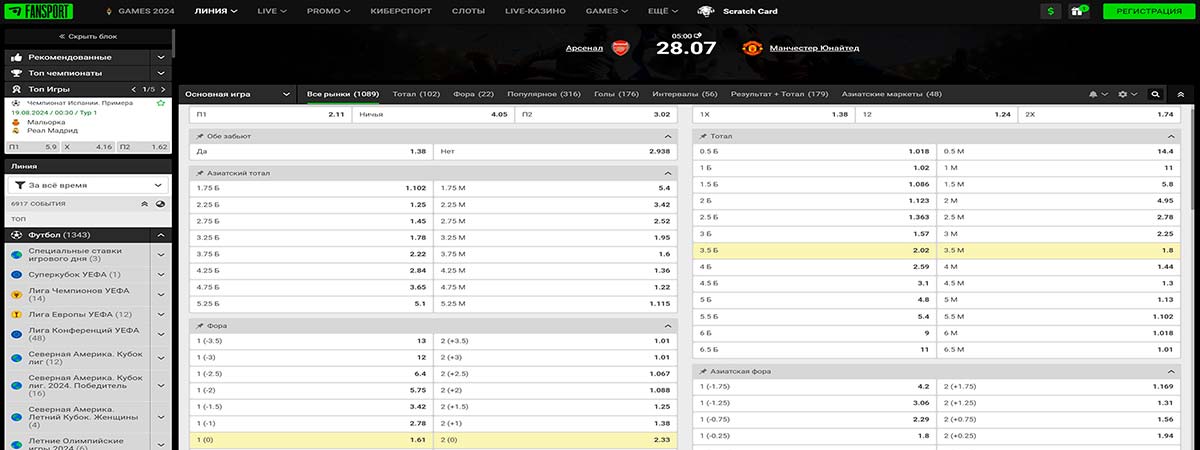Expand Суперкубок УЕФА league
Image resolution: width=1200 pixels, height=450 pixels.
click(x=161, y=274)
